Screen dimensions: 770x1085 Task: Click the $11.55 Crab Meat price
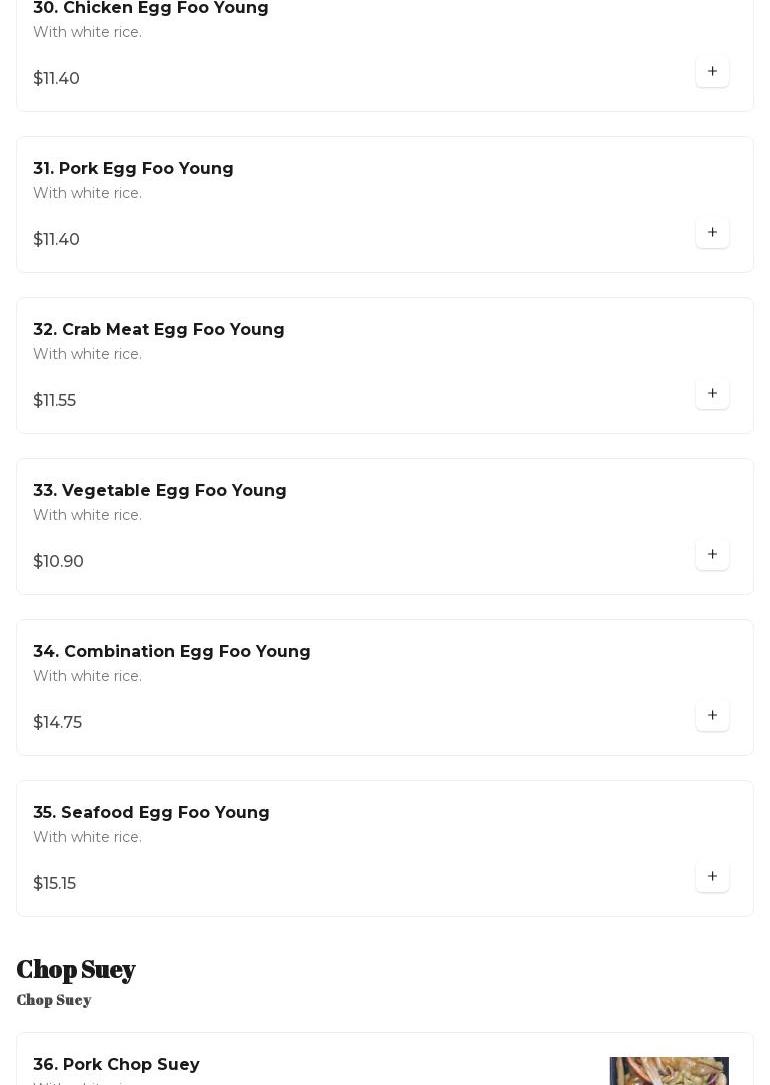(55, 400)
